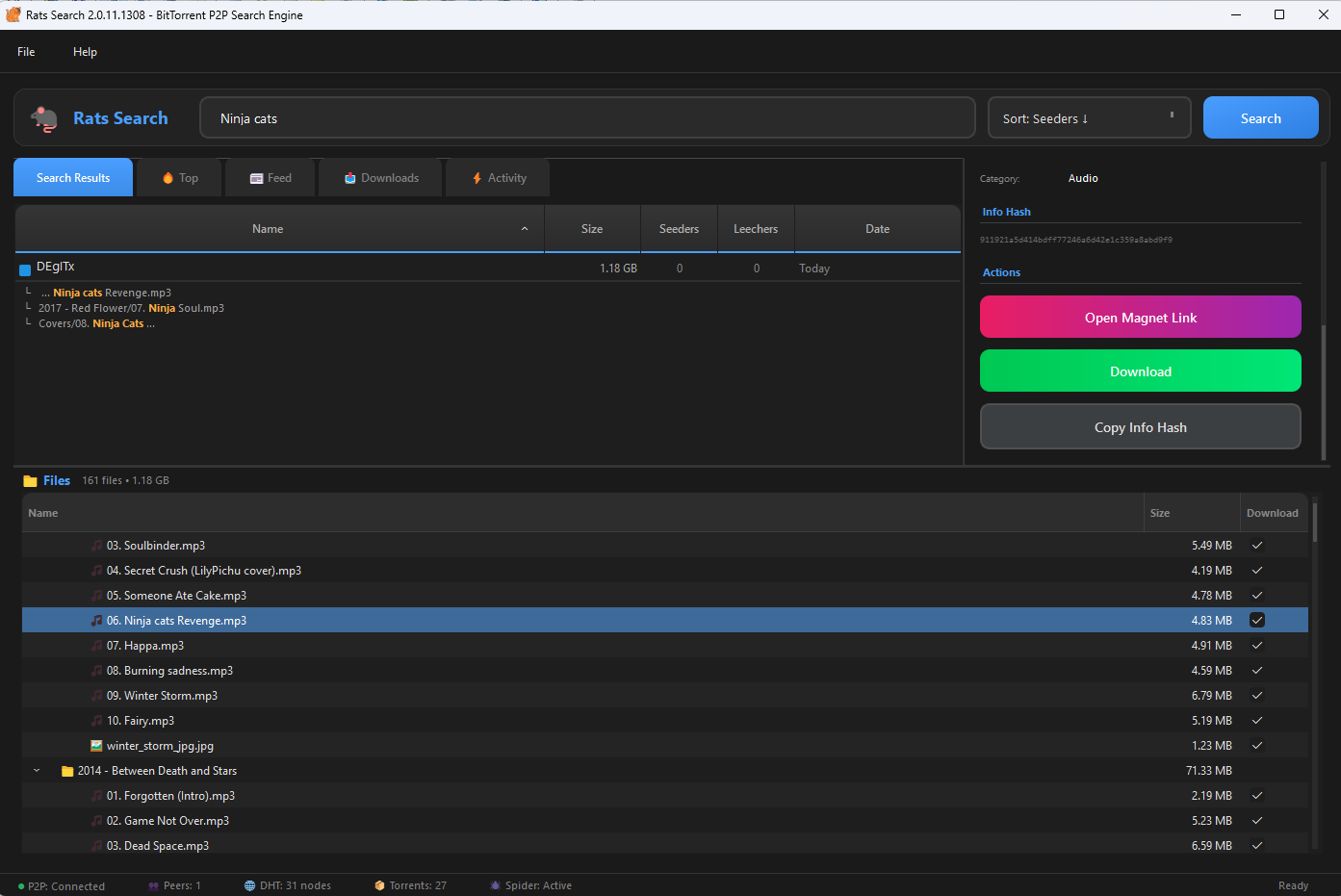The image size is (1341, 896).
Task: Click the blue Search button
Action: pyautogui.click(x=1261, y=118)
